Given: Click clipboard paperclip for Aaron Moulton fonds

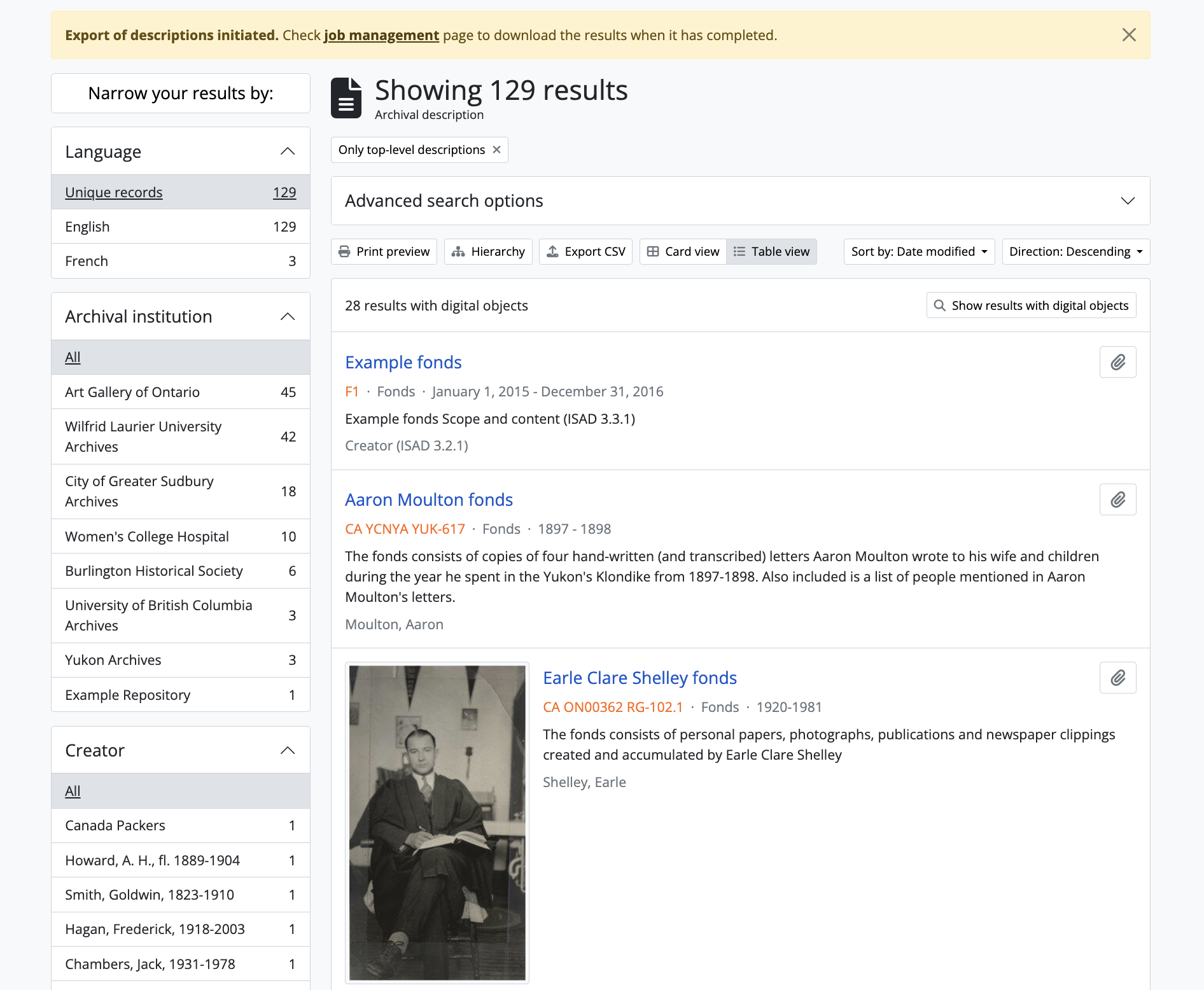Looking at the screenshot, I should [x=1117, y=499].
